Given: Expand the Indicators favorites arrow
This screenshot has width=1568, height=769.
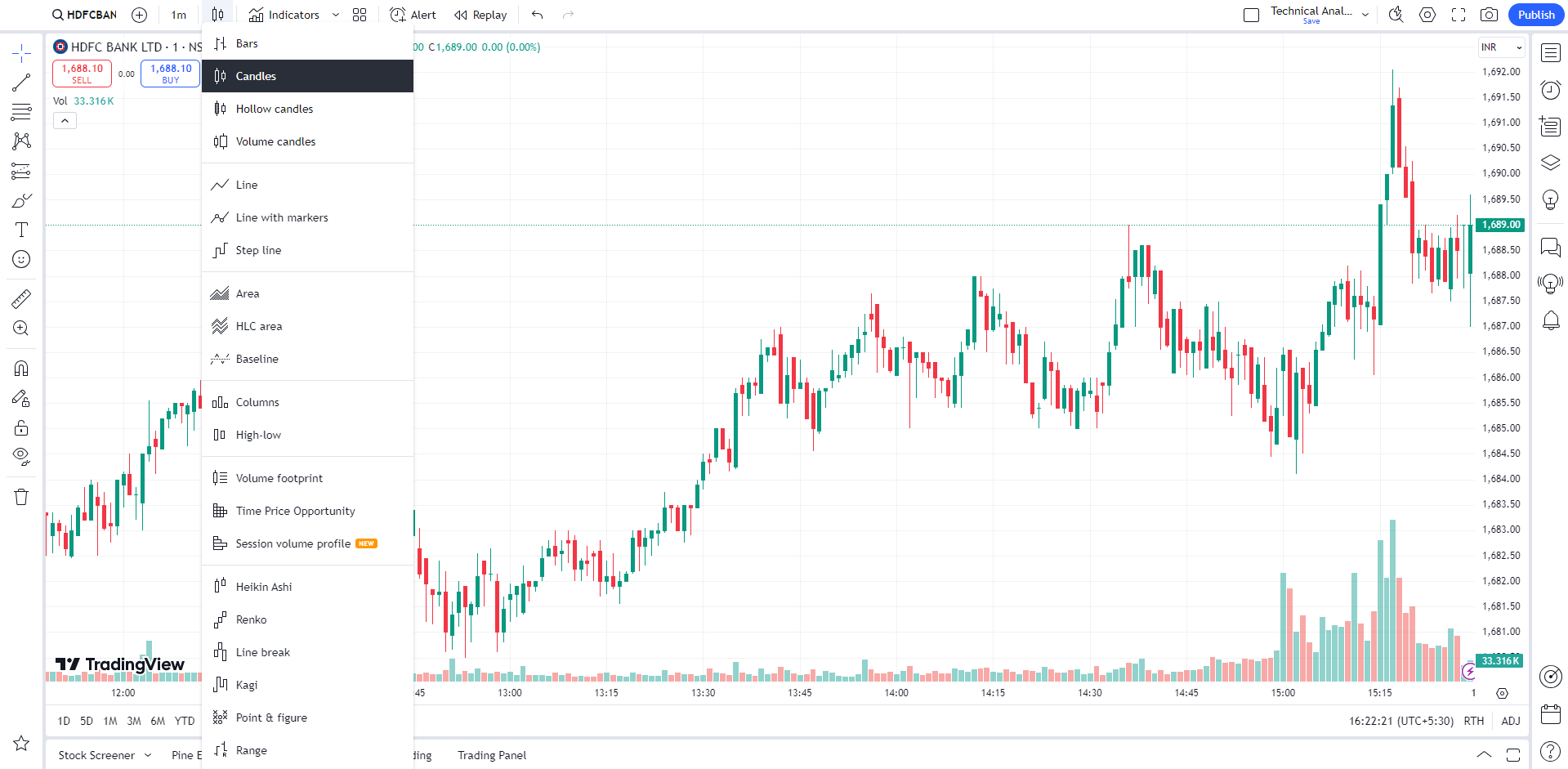Looking at the screenshot, I should pyautogui.click(x=336, y=15).
